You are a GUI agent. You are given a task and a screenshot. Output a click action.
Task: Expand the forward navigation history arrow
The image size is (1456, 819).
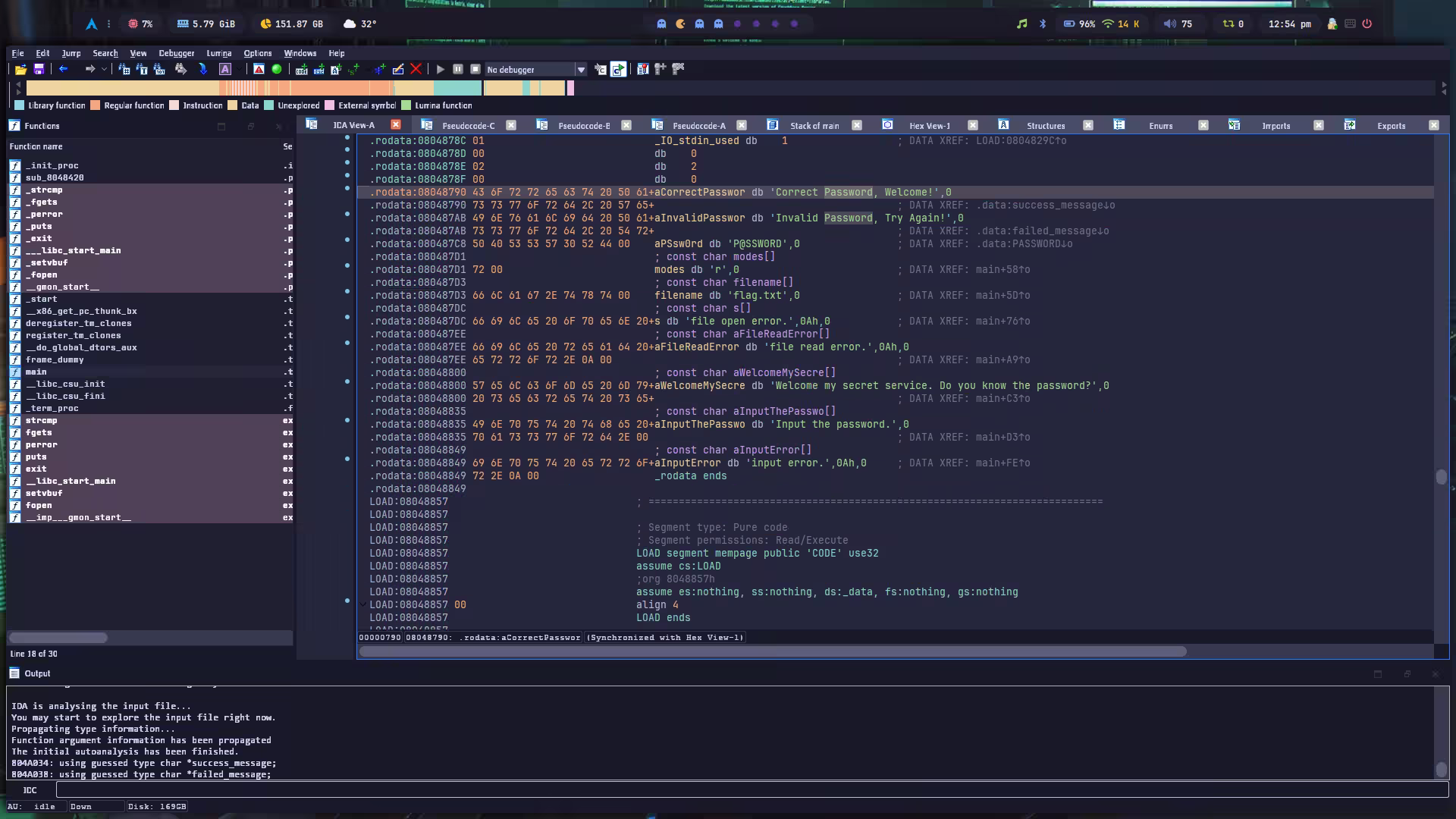point(104,69)
